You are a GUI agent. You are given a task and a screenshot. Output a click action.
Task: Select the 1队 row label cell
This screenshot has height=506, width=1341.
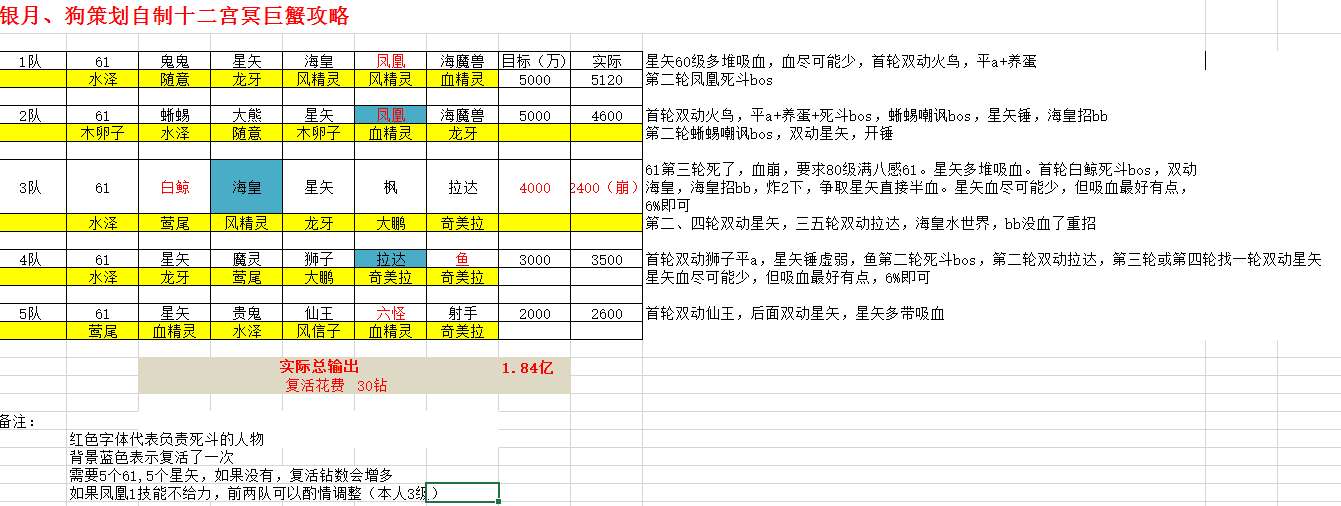click(x=31, y=61)
